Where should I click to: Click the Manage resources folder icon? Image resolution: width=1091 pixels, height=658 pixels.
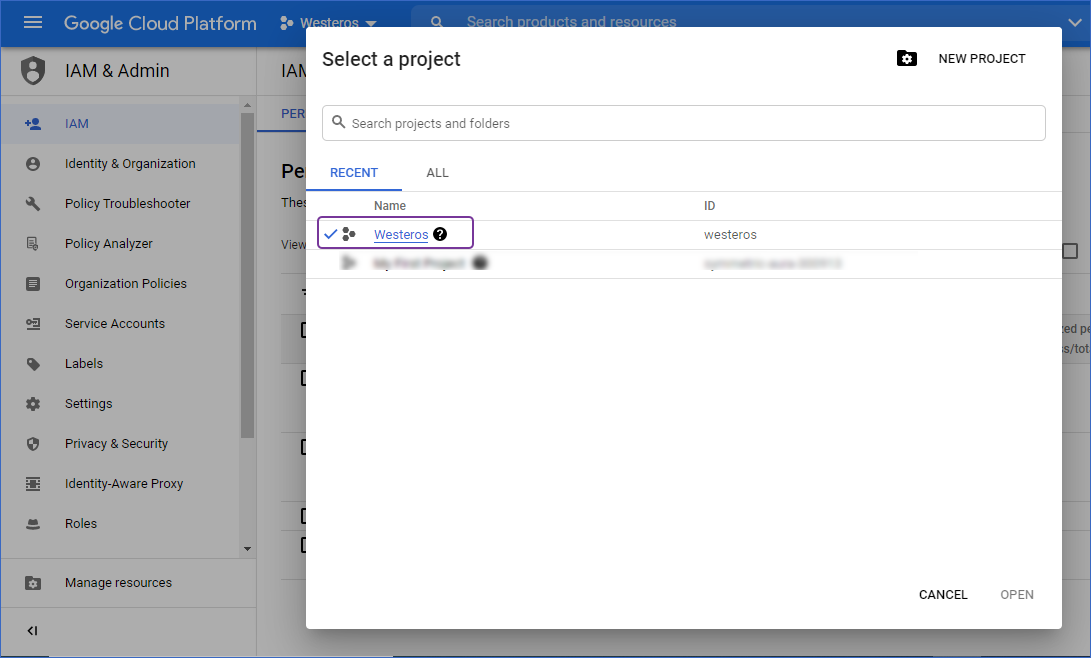click(33, 583)
